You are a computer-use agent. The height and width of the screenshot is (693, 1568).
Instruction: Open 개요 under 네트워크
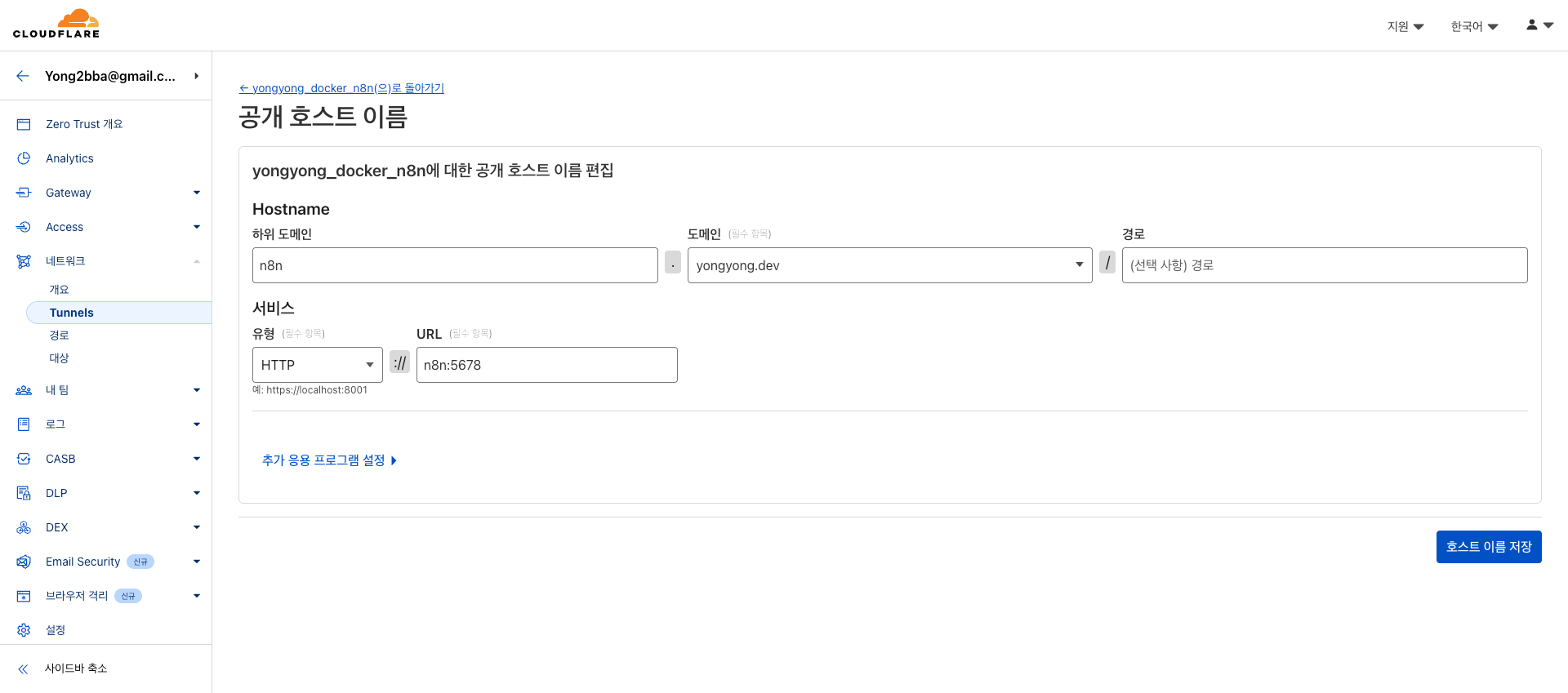point(59,290)
